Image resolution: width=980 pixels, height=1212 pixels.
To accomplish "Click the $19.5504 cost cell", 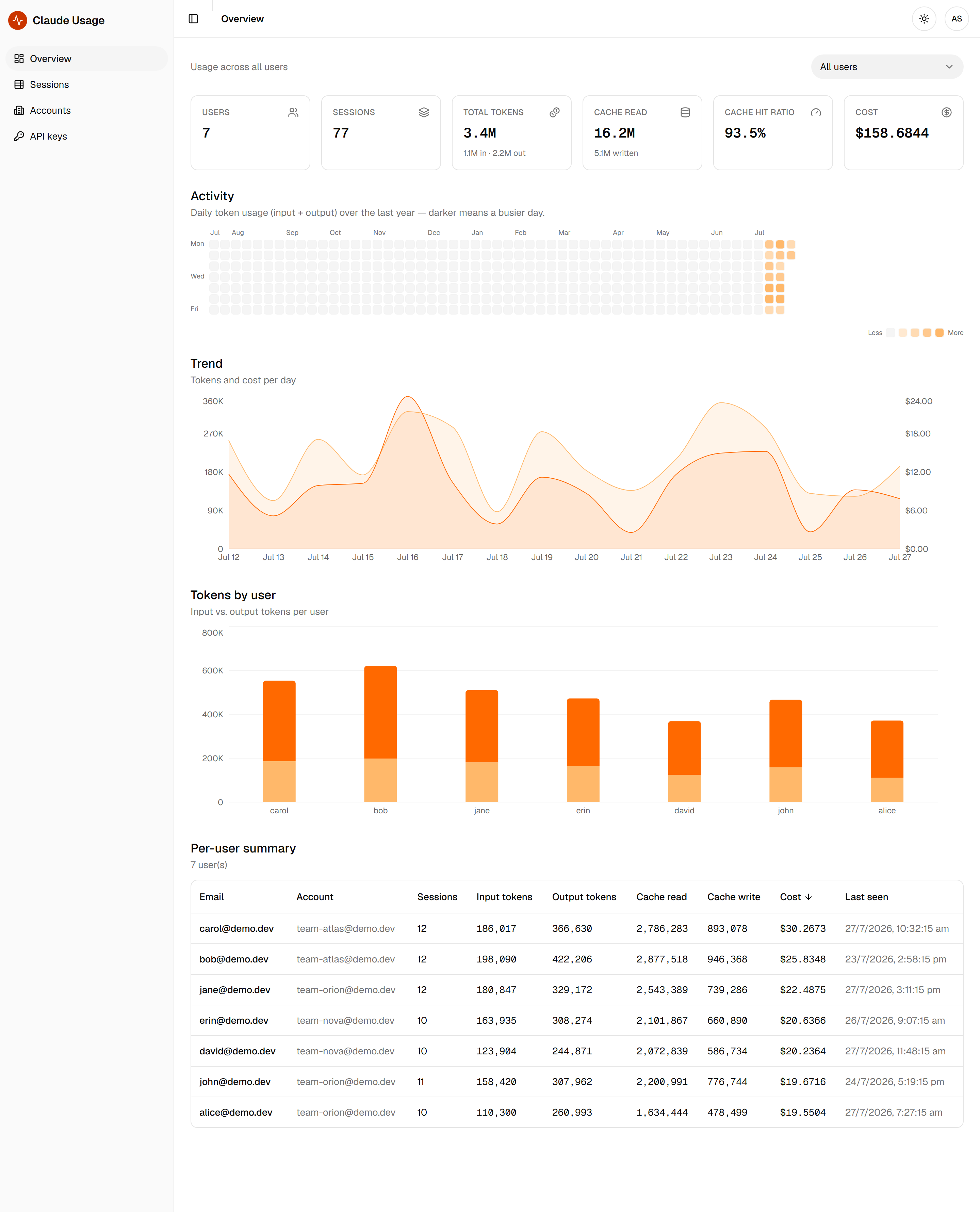I will coord(802,1112).
